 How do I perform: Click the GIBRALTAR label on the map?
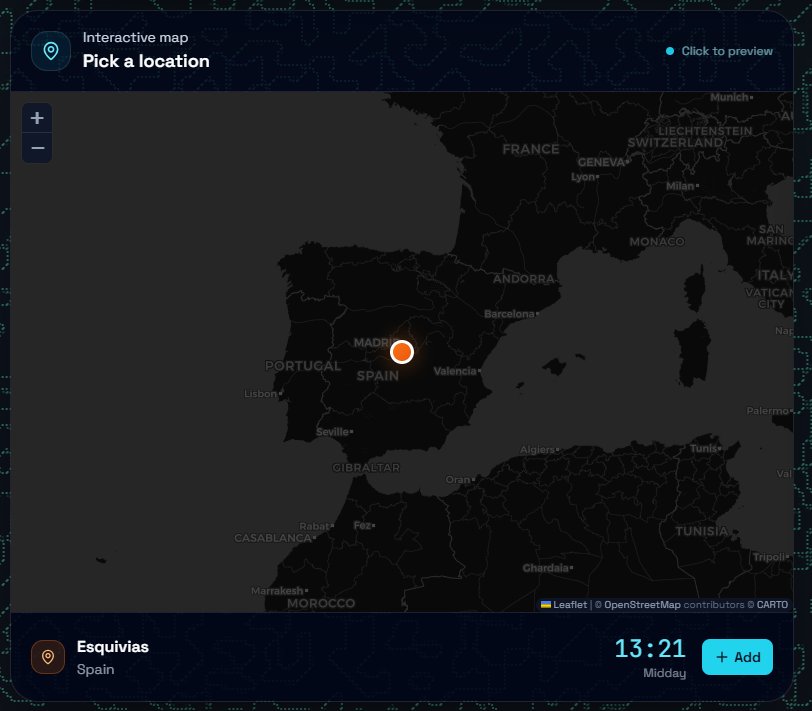tap(366, 467)
